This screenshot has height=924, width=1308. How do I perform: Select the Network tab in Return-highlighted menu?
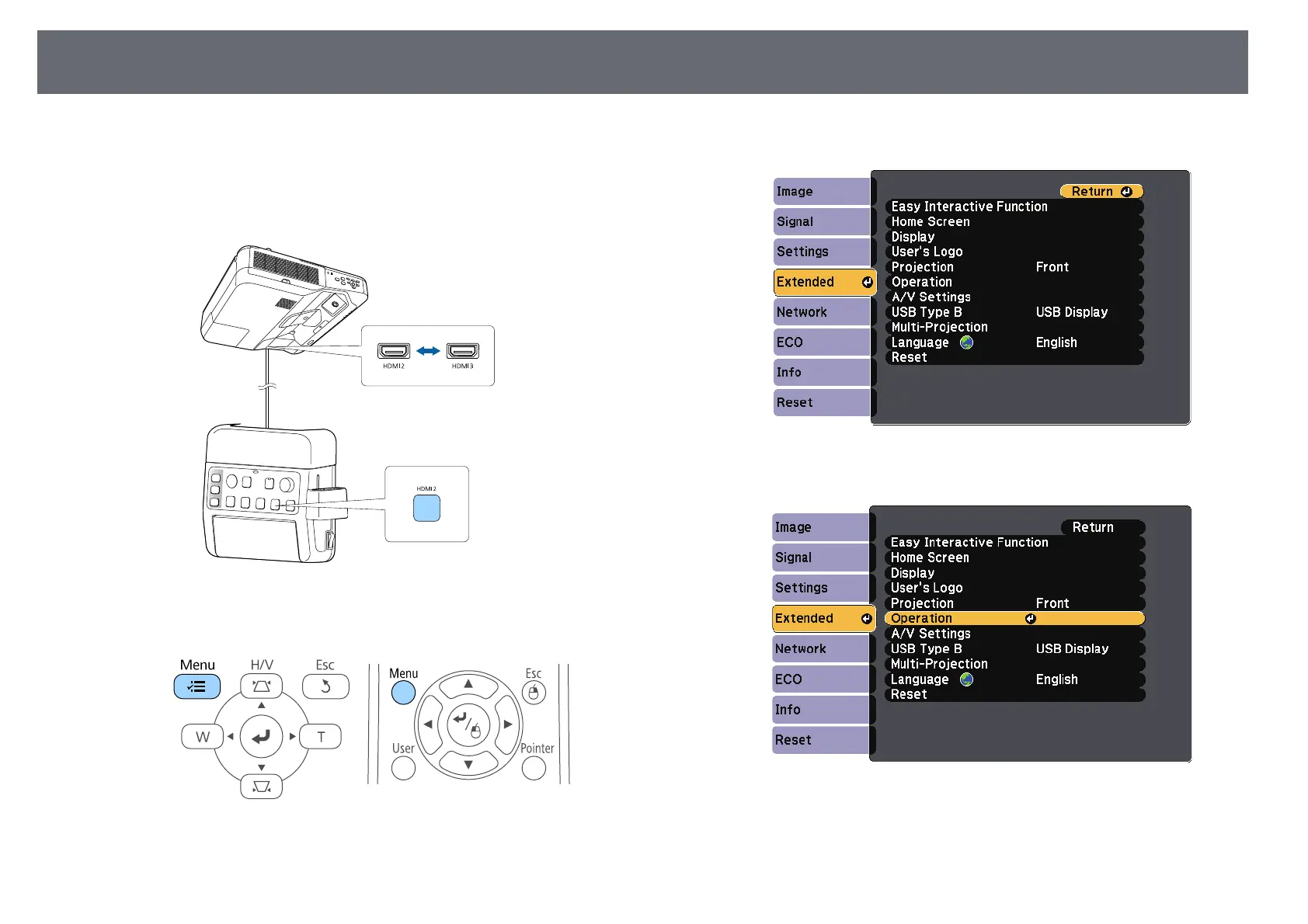(x=823, y=312)
